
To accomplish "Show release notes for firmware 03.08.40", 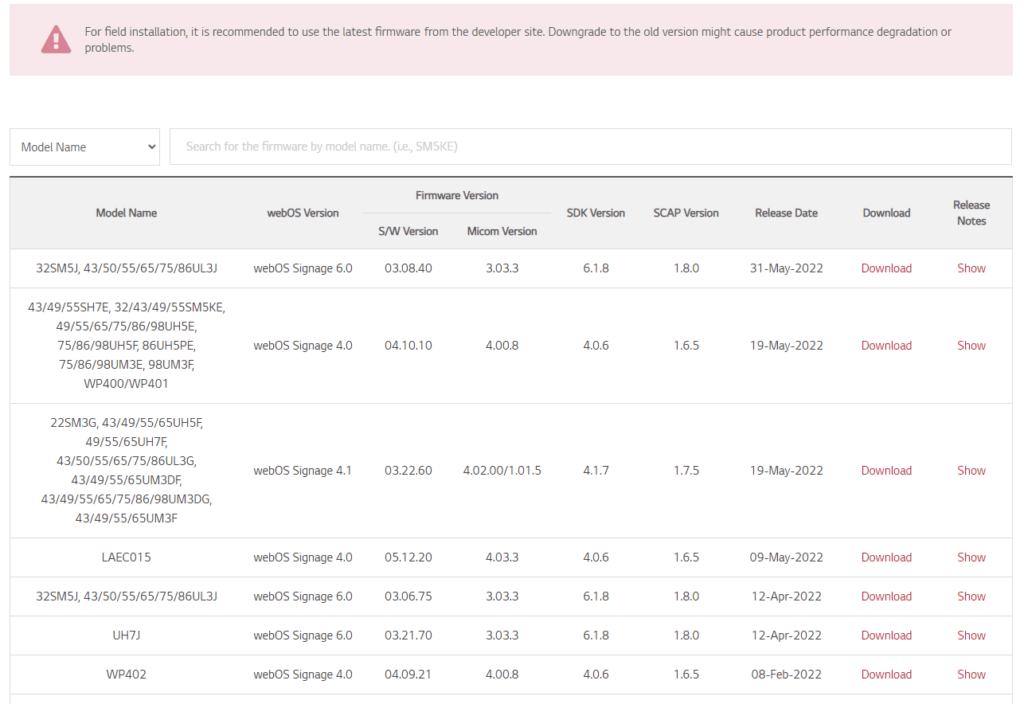I will [971, 268].
